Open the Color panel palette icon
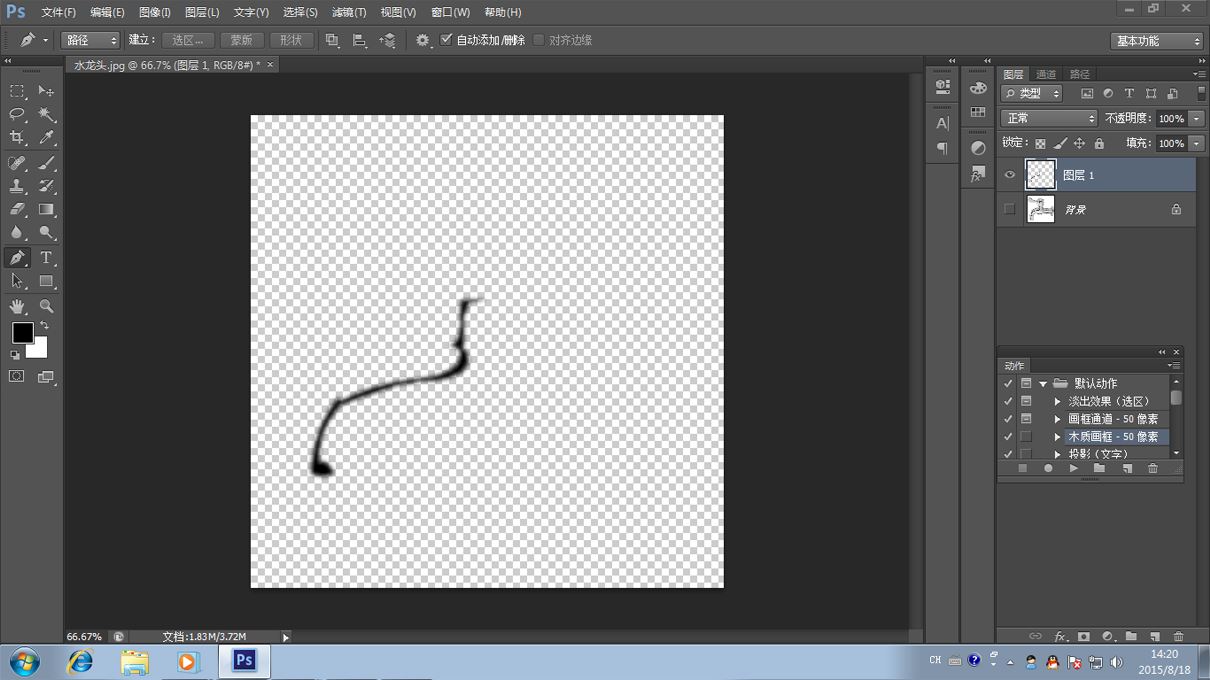Viewport: 1210px width, 680px height. click(x=978, y=88)
